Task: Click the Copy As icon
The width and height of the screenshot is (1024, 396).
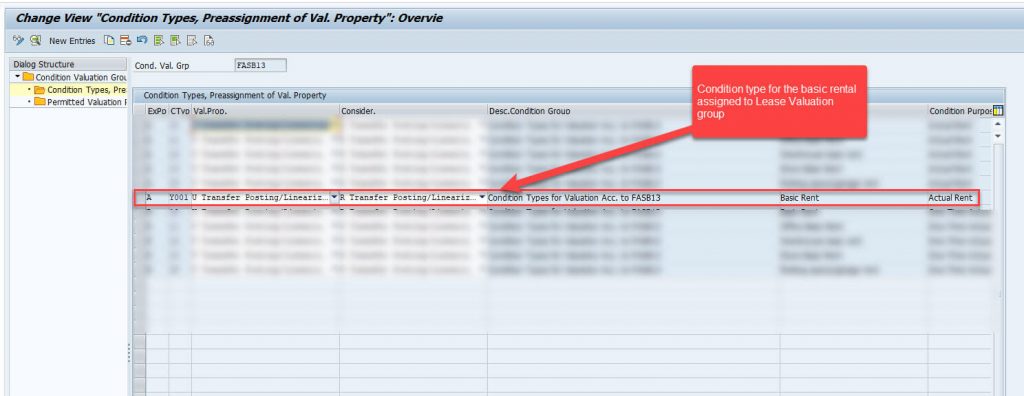Action: click(110, 41)
